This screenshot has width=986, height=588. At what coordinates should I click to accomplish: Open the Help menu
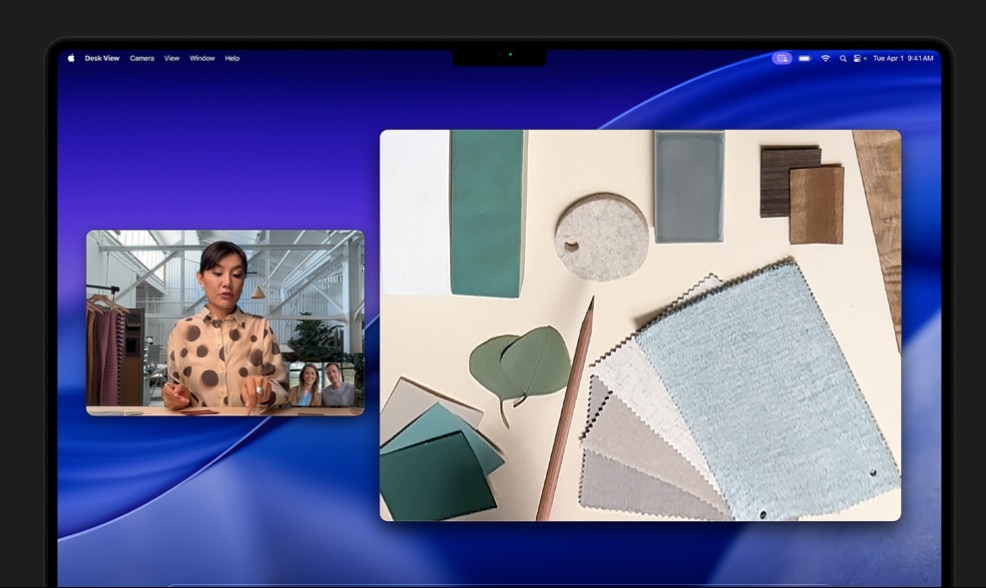click(x=232, y=58)
